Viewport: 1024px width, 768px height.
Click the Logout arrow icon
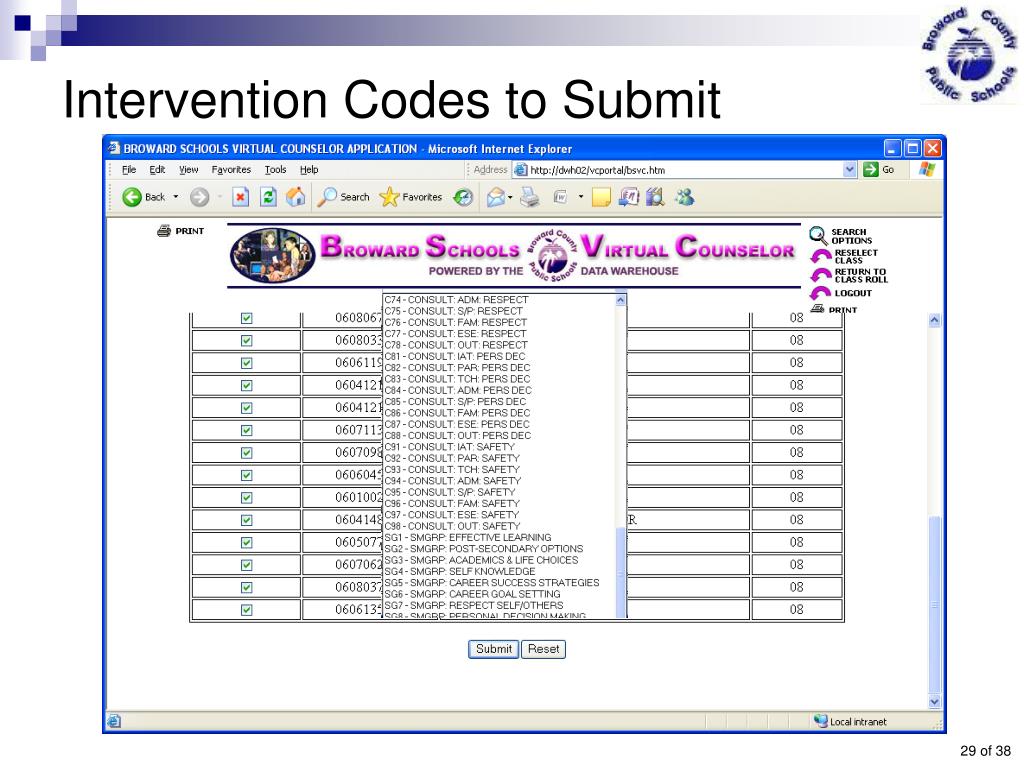[x=821, y=293]
